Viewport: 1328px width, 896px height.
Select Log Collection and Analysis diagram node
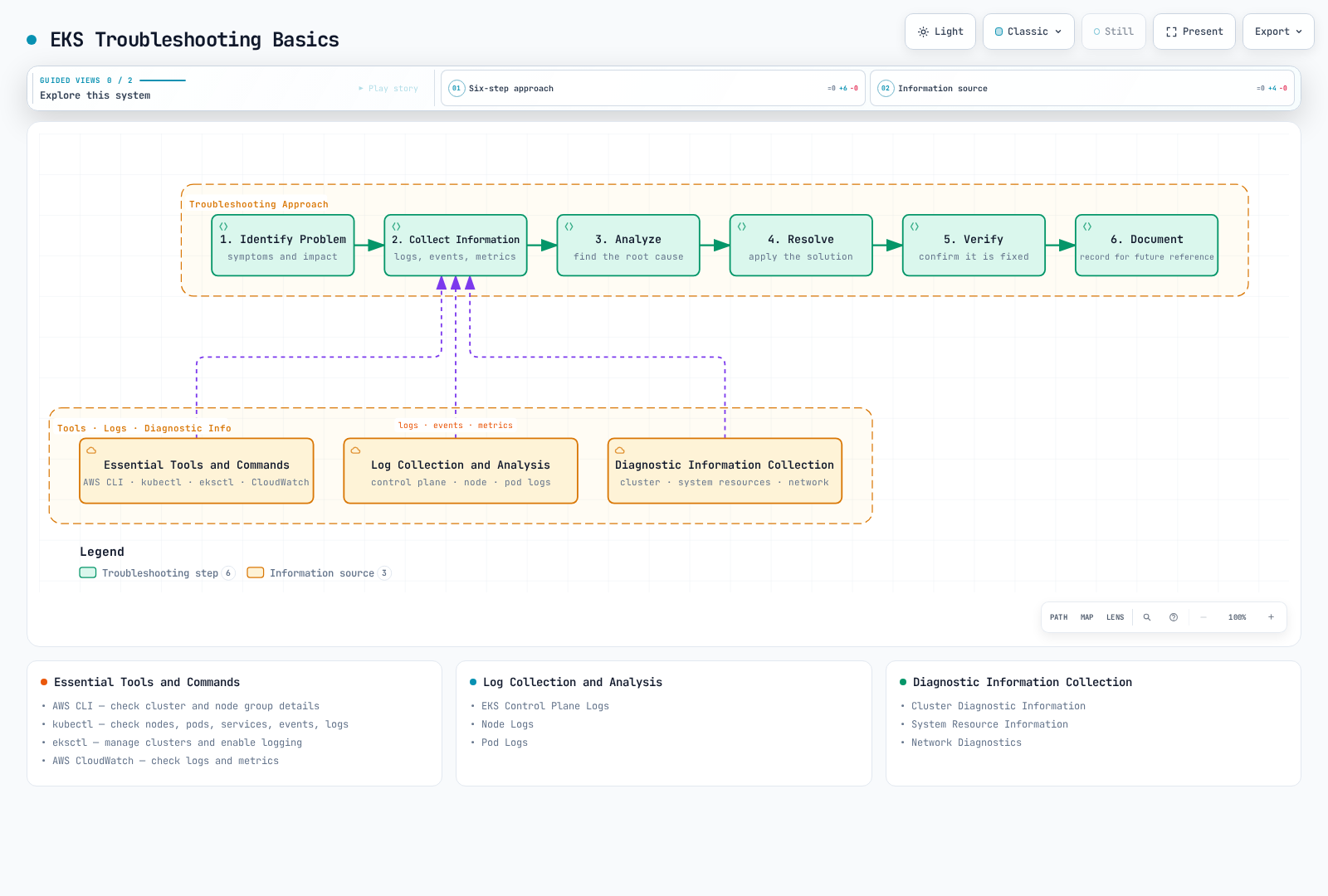coord(461,471)
